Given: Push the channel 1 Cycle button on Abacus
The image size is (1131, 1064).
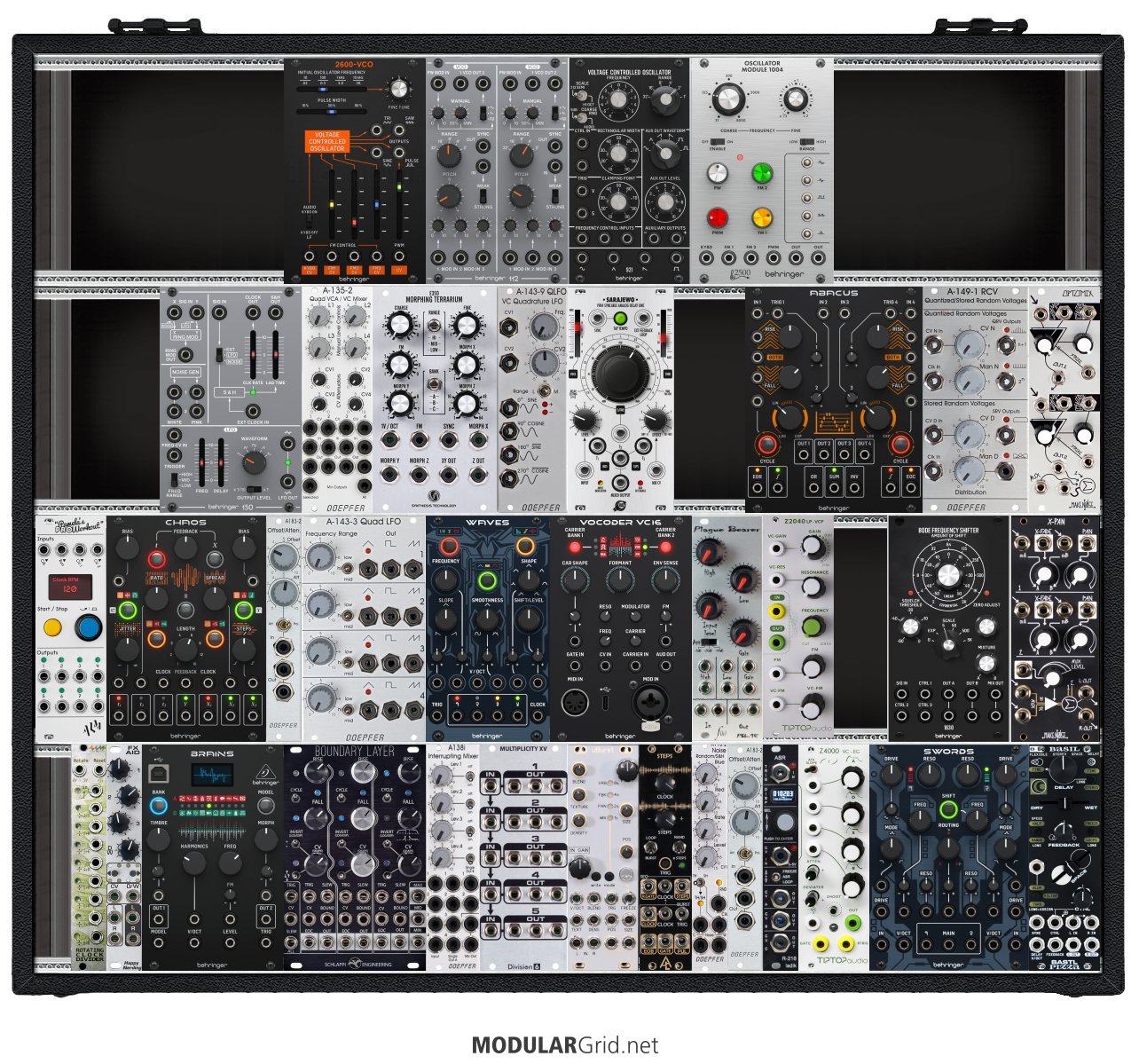Looking at the screenshot, I should 766,445.
